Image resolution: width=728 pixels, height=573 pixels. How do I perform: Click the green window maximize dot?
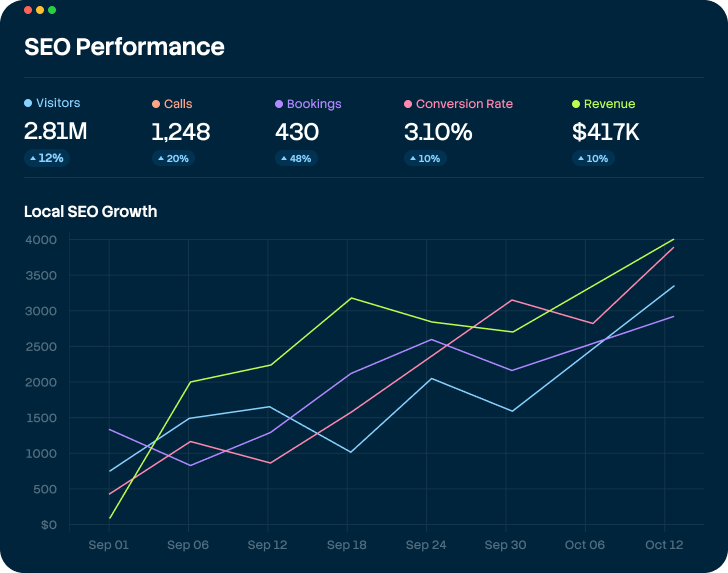(52, 9)
